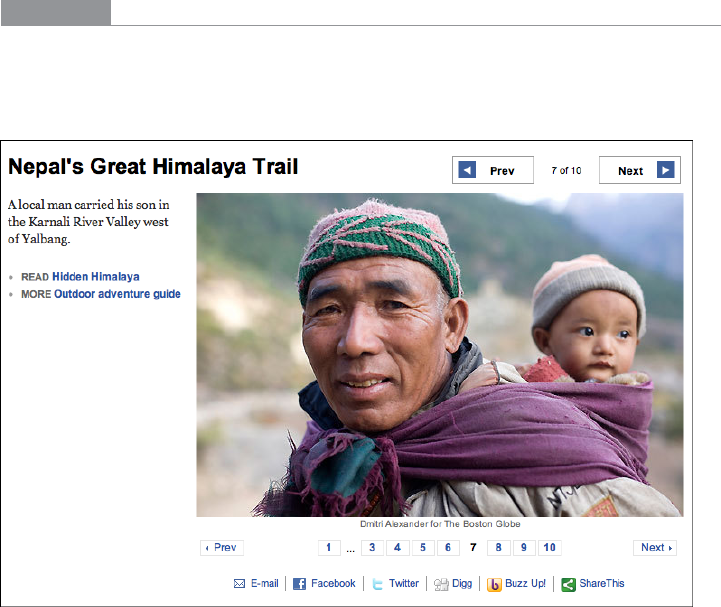721x607 pixels.
Task: Click the Buzz Up! icon
Action: pos(494,584)
